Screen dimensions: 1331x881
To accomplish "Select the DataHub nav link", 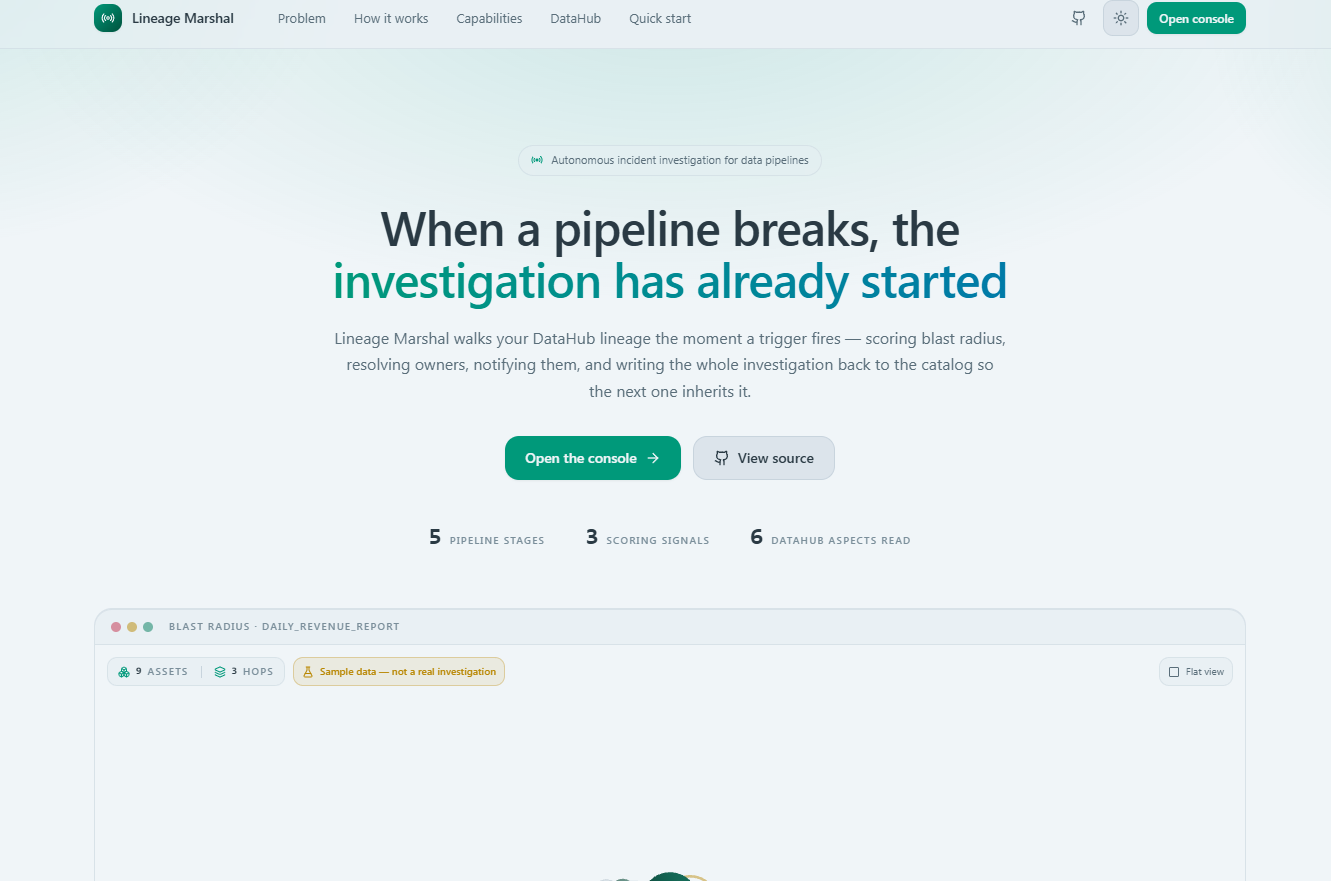I will [576, 18].
